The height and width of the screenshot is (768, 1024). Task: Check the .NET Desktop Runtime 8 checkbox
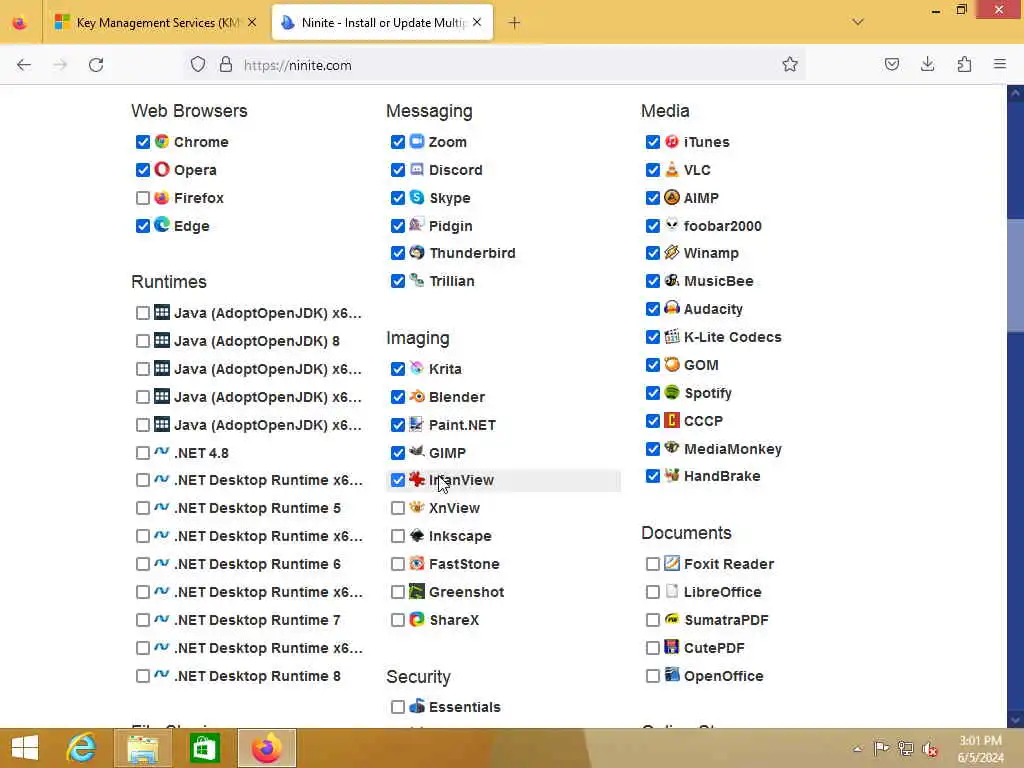tap(143, 676)
